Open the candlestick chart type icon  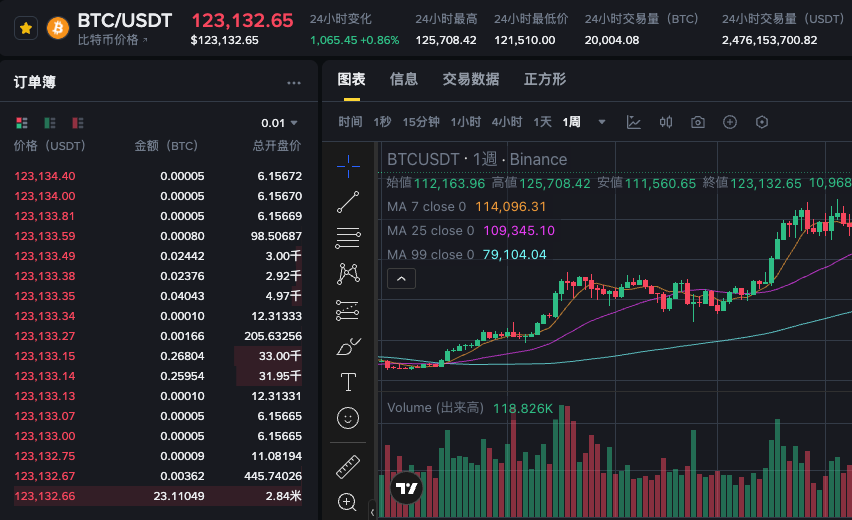coord(666,122)
